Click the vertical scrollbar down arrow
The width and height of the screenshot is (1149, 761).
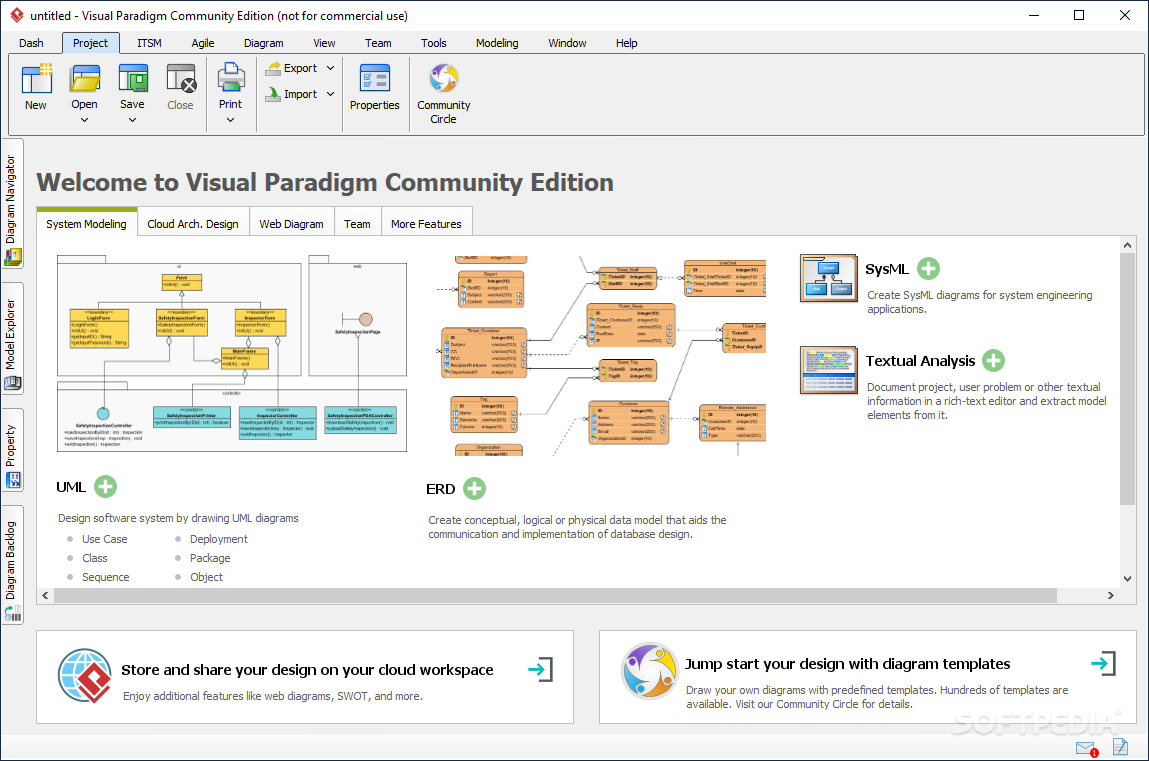1127,579
